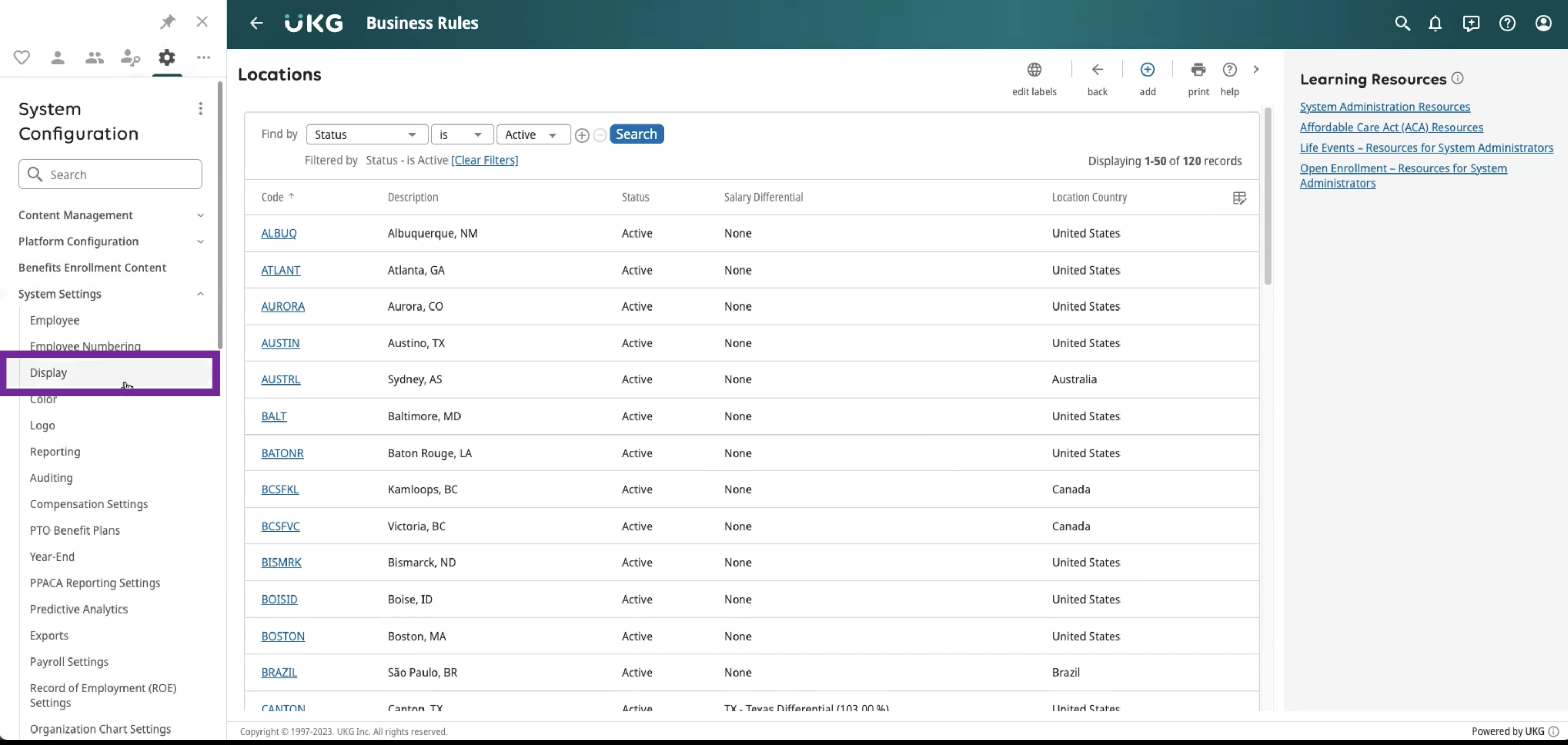Image resolution: width=1568 pixels, height=745 pixels.
Task: Sort by Code column header
Action: pyautogui.click(x=278, y=196)
